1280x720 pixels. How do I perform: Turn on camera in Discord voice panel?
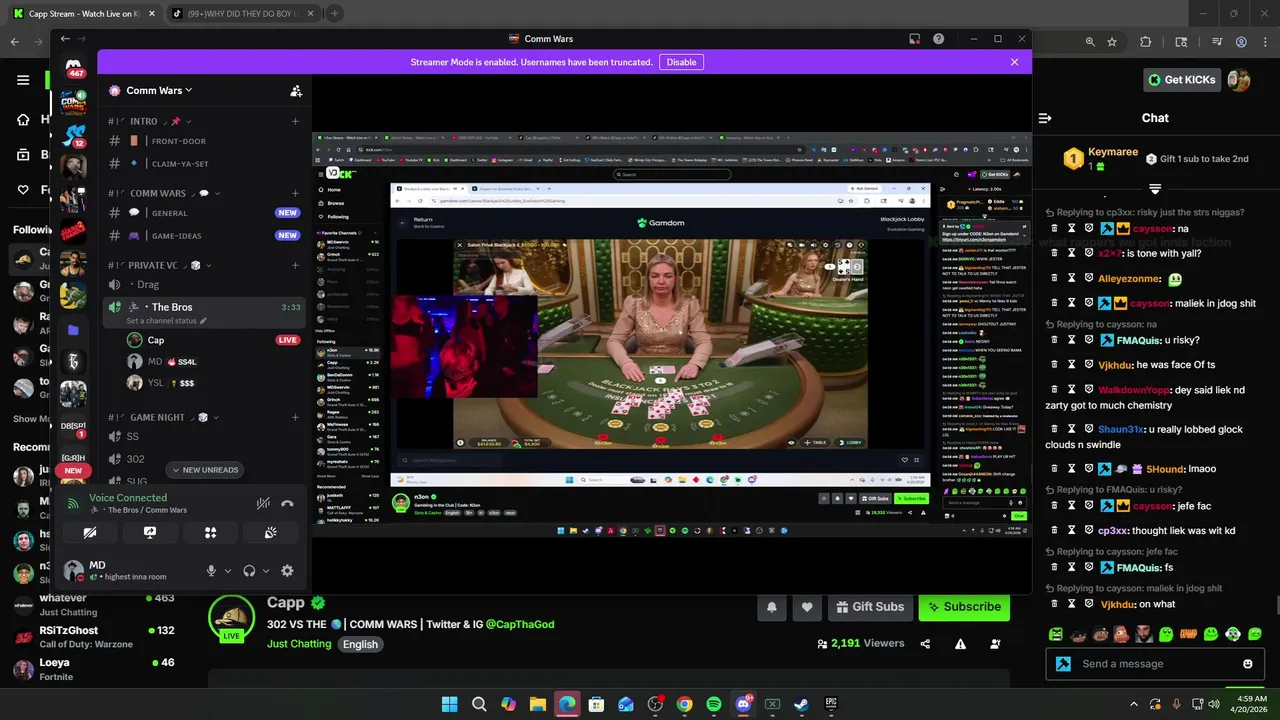[90, 533]
